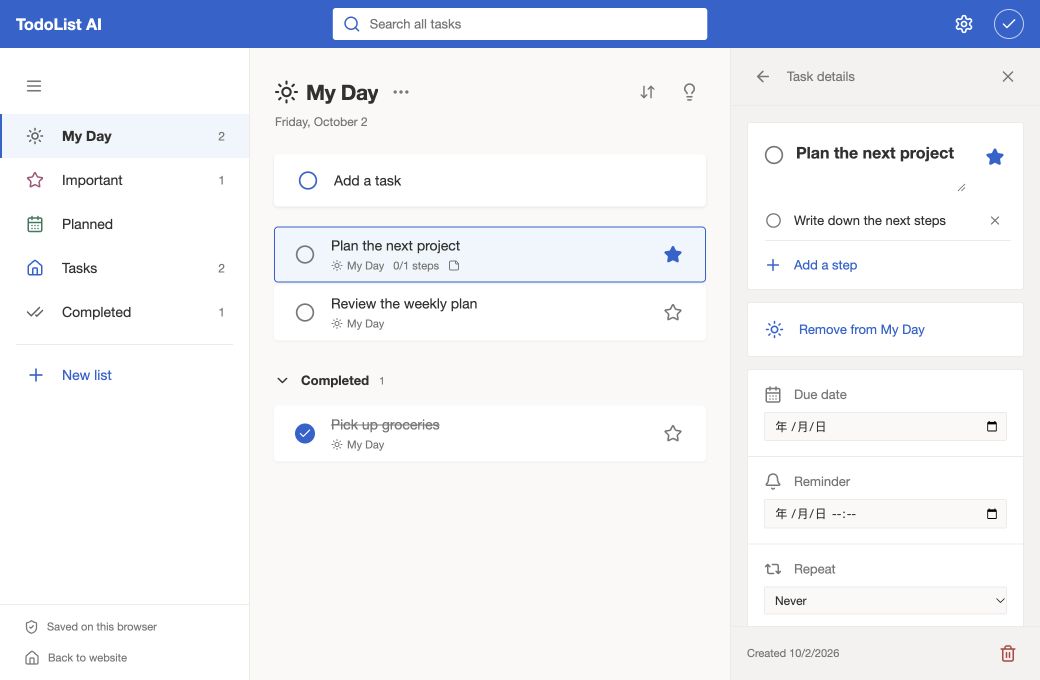
Task: Click the search magnifier icon
Action: [352, 24]
